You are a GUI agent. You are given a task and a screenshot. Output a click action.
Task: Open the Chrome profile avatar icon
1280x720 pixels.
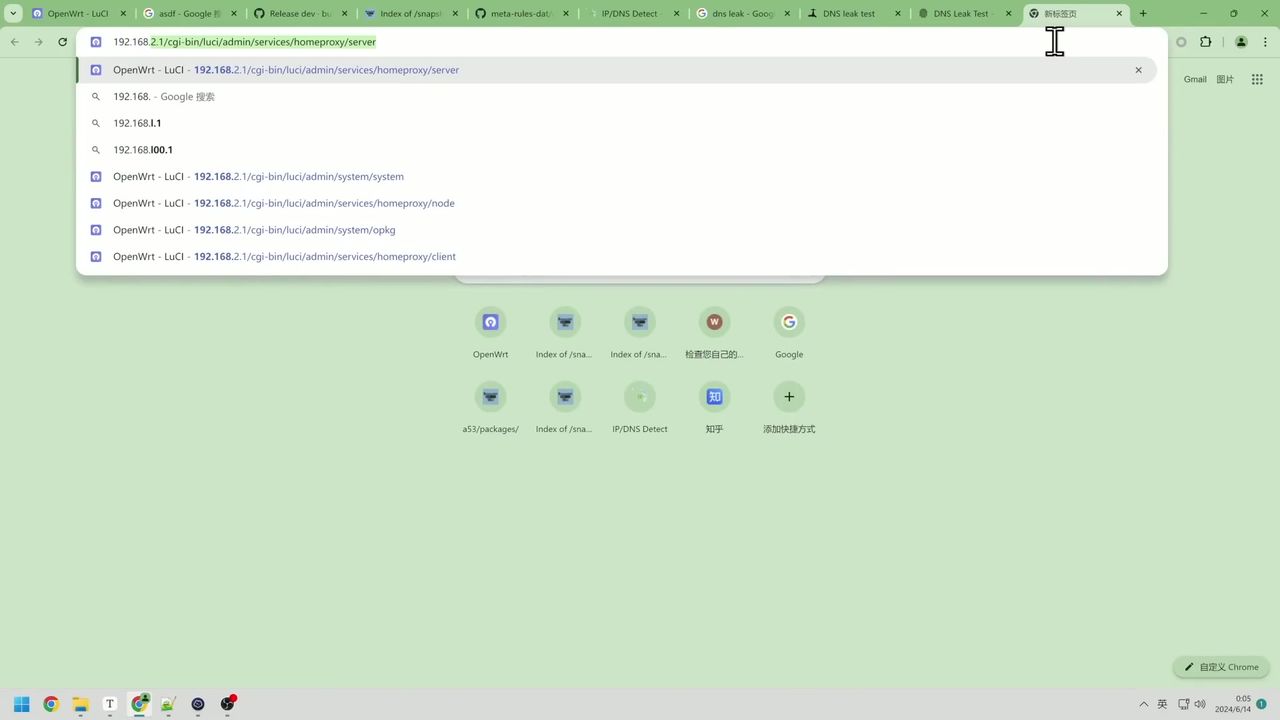(1241, 42)
